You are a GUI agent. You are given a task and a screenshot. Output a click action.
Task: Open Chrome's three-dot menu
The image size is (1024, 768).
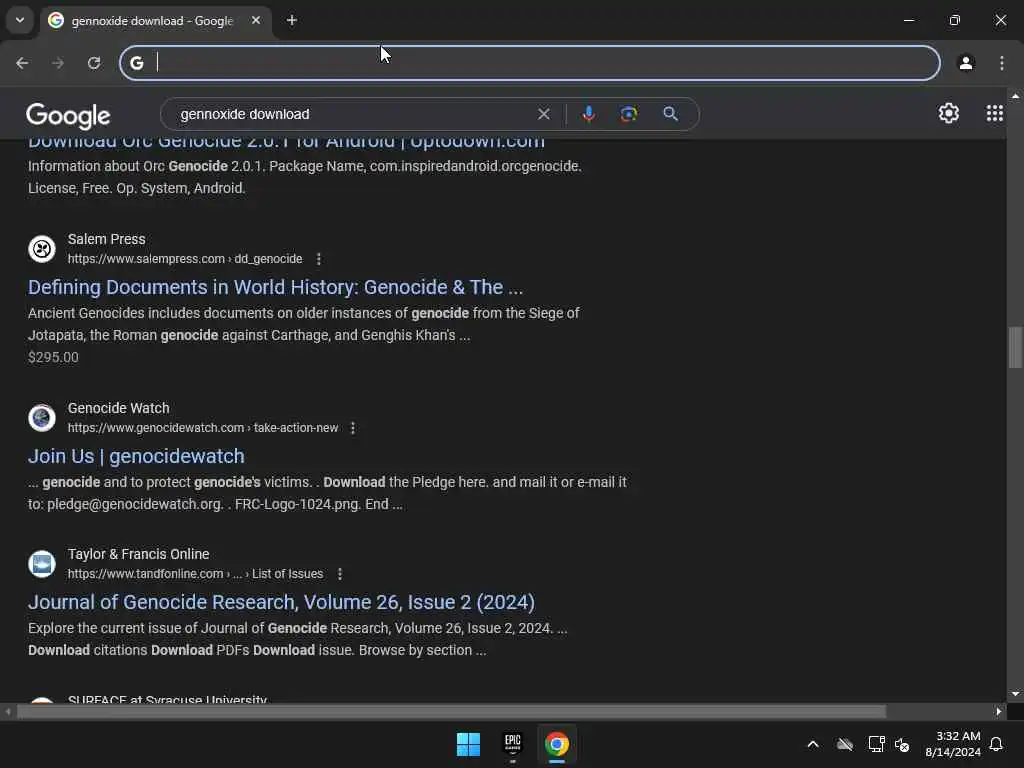pyautogui.click(x=1002, y=63)
